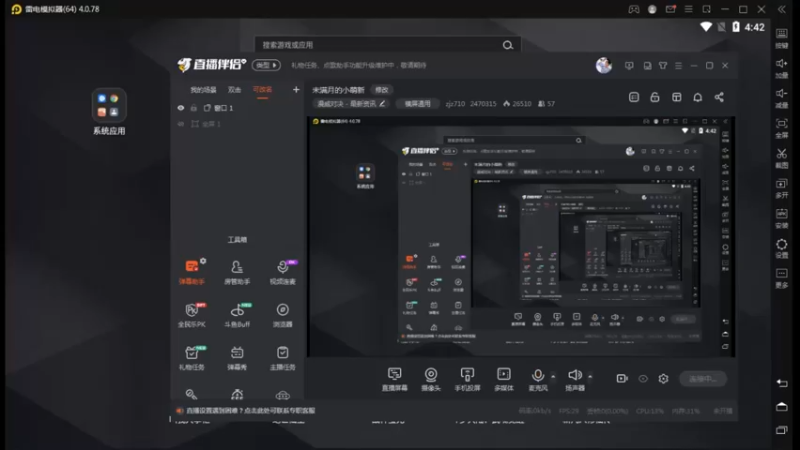800x450 pixels.
Task: Open the save-style icon in title bar
Action: point(647,66)
